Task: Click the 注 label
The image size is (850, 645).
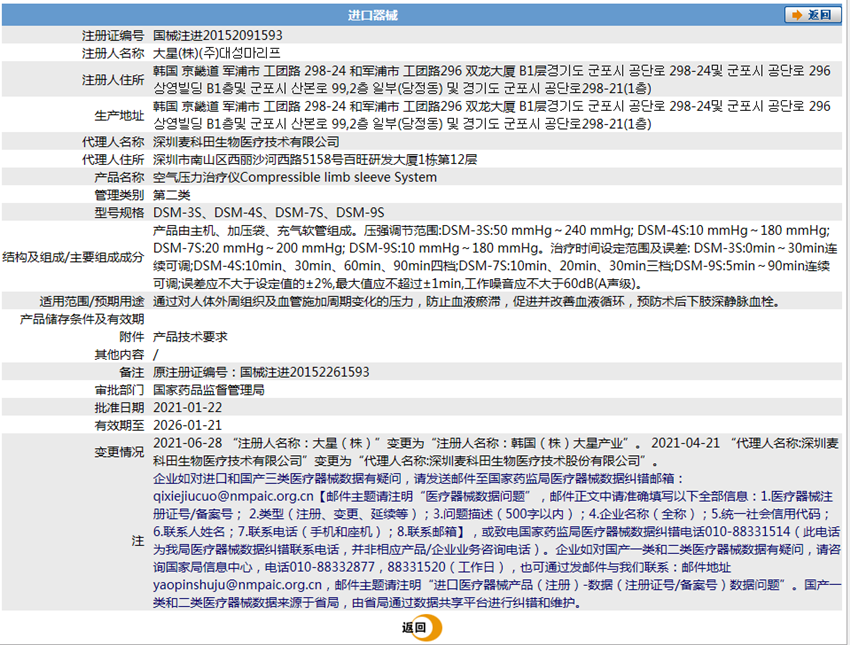Action: (x=138, y=540)
